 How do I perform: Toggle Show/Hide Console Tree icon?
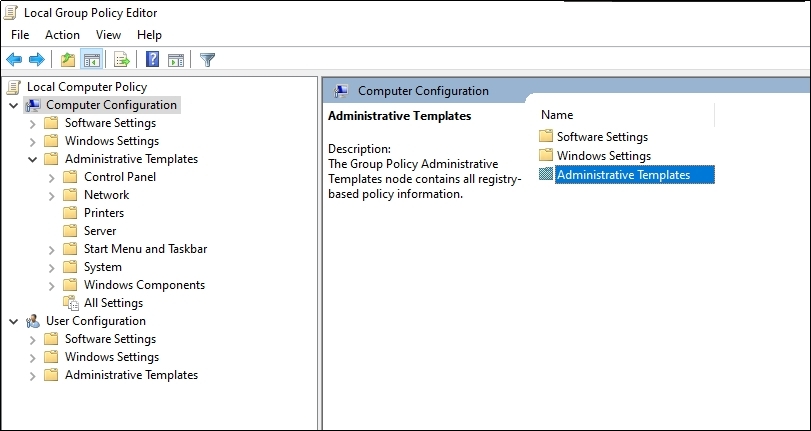click(92, 60)
